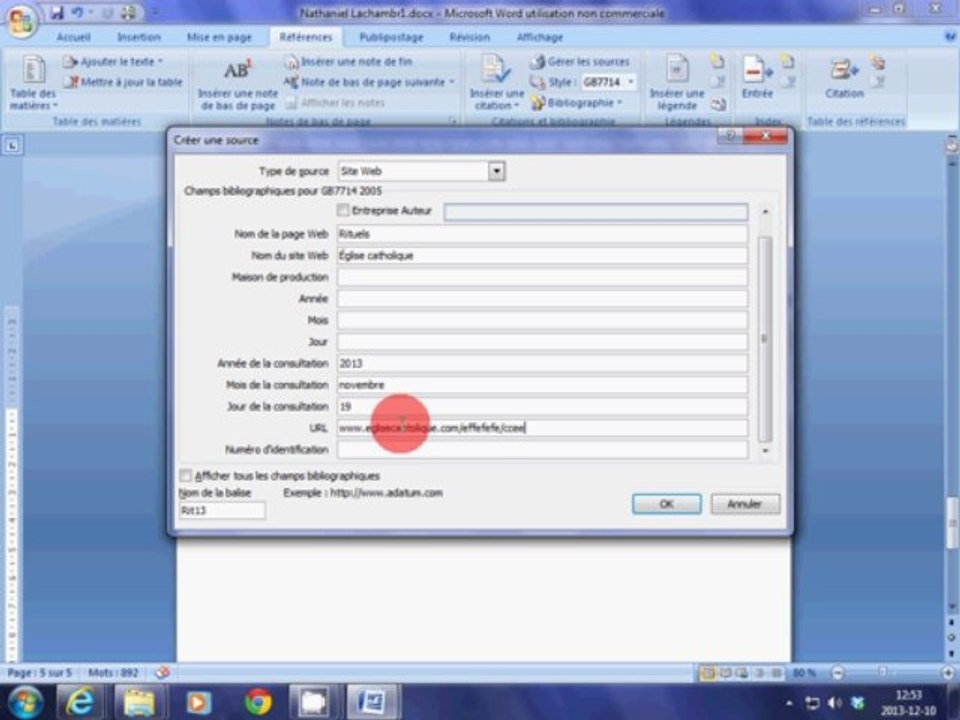Click the volume speaker tray icon

[834, 703]
